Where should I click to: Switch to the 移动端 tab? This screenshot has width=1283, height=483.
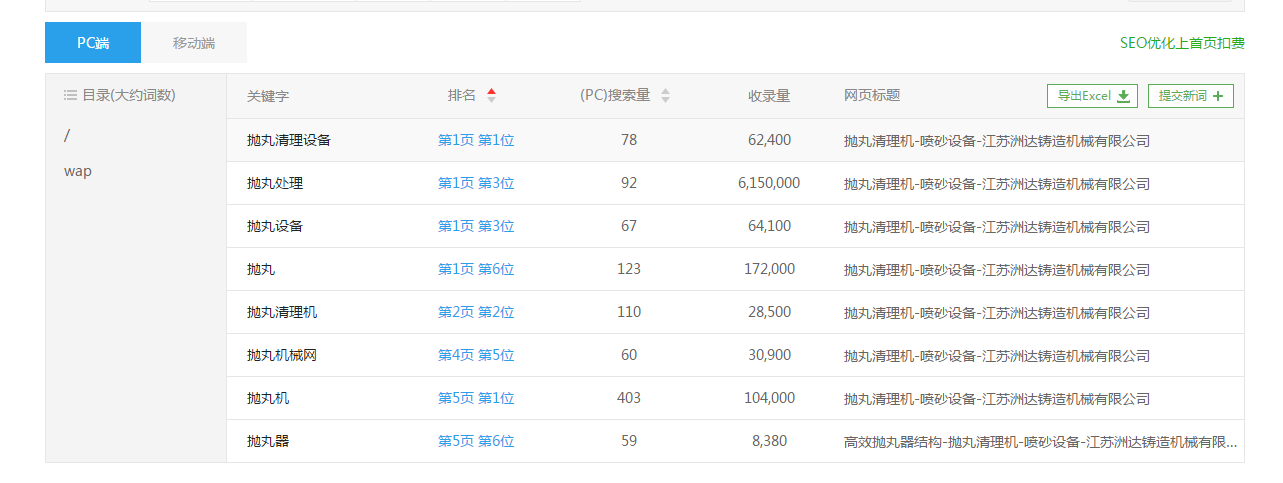[x=194, y=43]
